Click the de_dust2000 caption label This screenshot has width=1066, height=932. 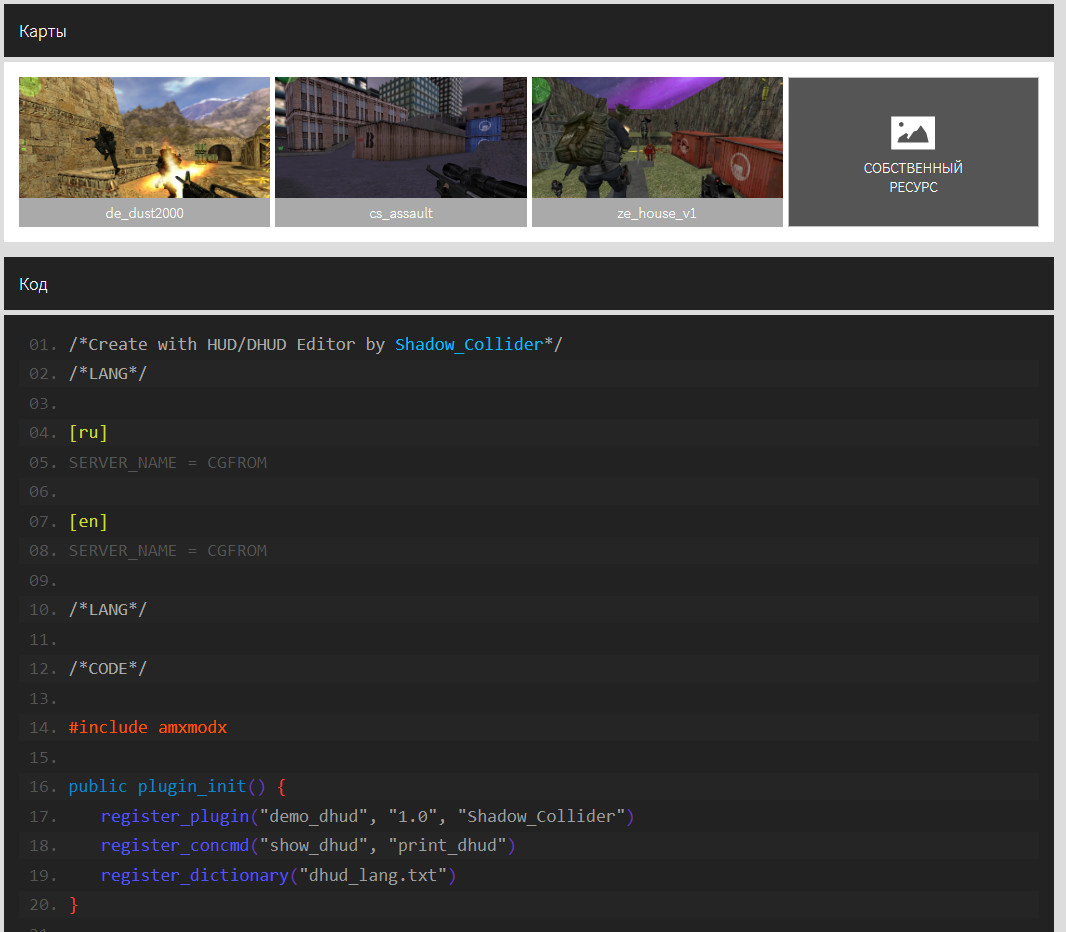pyautogui.click(x=143, y=213)
